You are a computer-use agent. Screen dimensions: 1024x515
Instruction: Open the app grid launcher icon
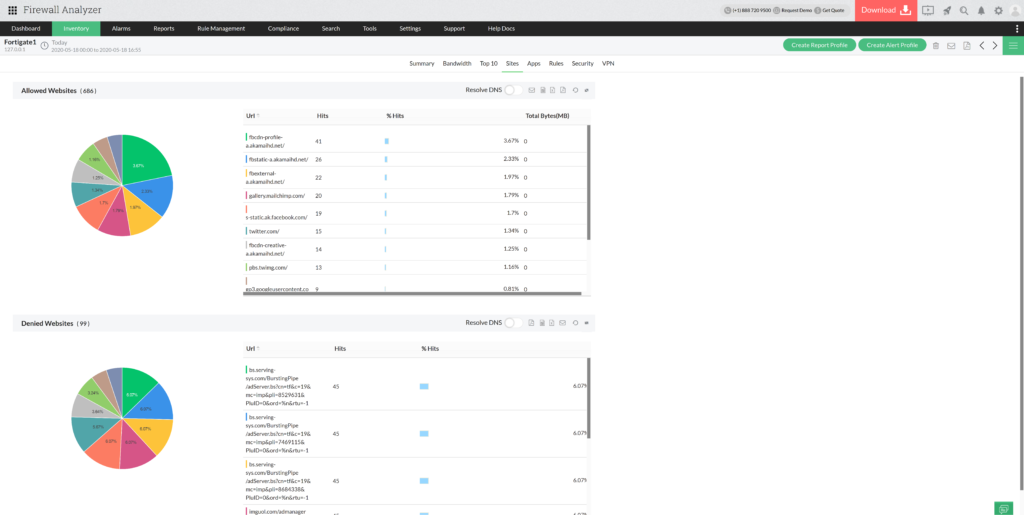coord(12,10)
